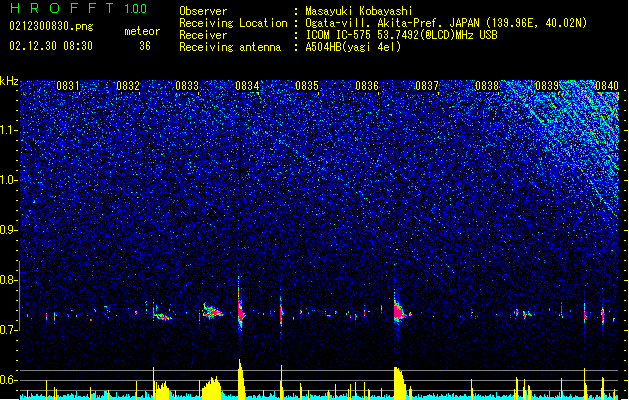This screenshot has height=400, width=629.
Task: Click the 1.1 kHz frequency label
Action: [x=9, y=130]
